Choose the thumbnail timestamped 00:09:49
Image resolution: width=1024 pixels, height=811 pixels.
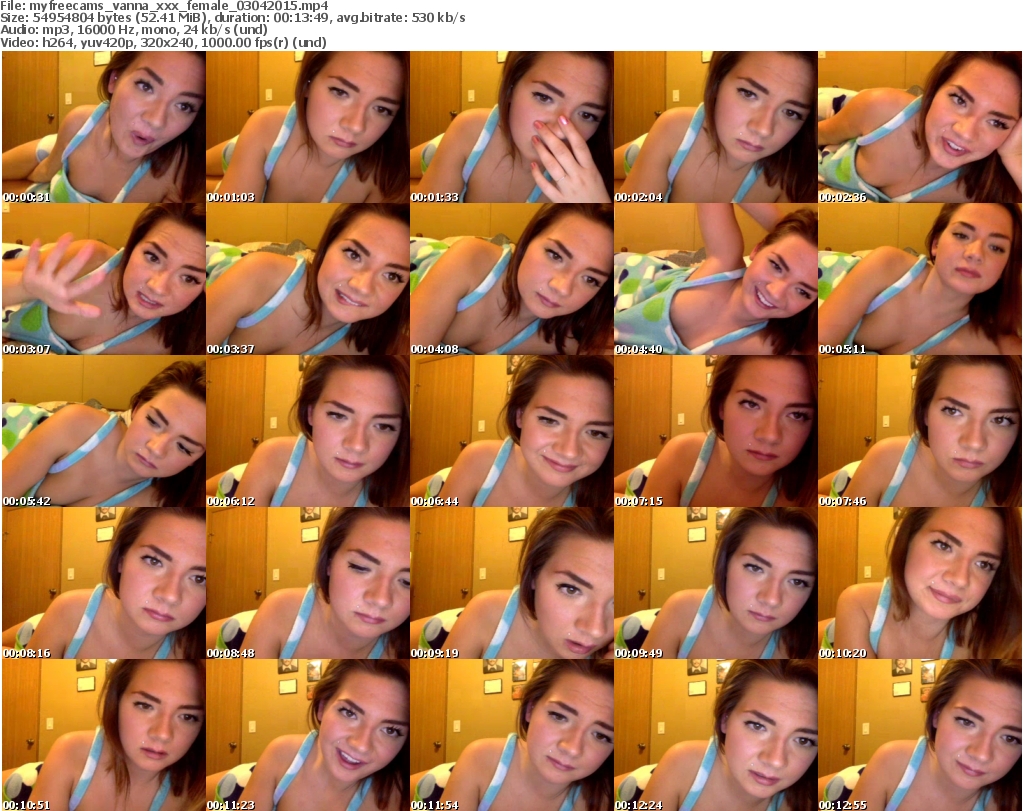[716, 583]
